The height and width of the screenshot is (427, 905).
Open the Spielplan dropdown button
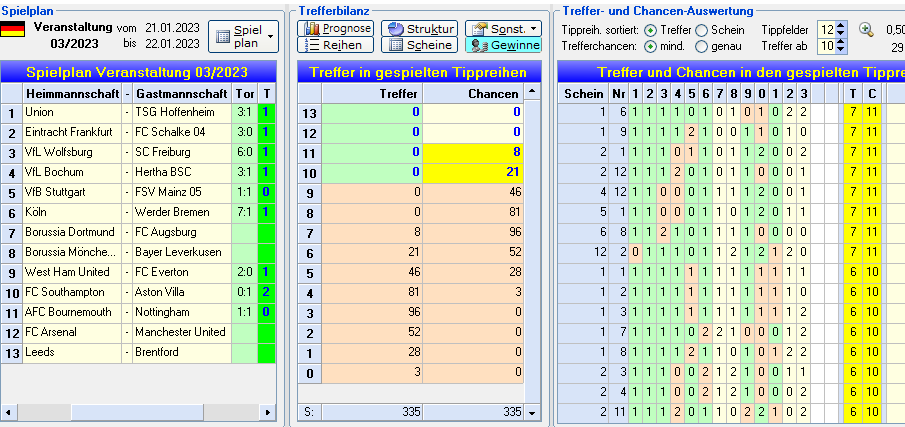tap(243, 36)
